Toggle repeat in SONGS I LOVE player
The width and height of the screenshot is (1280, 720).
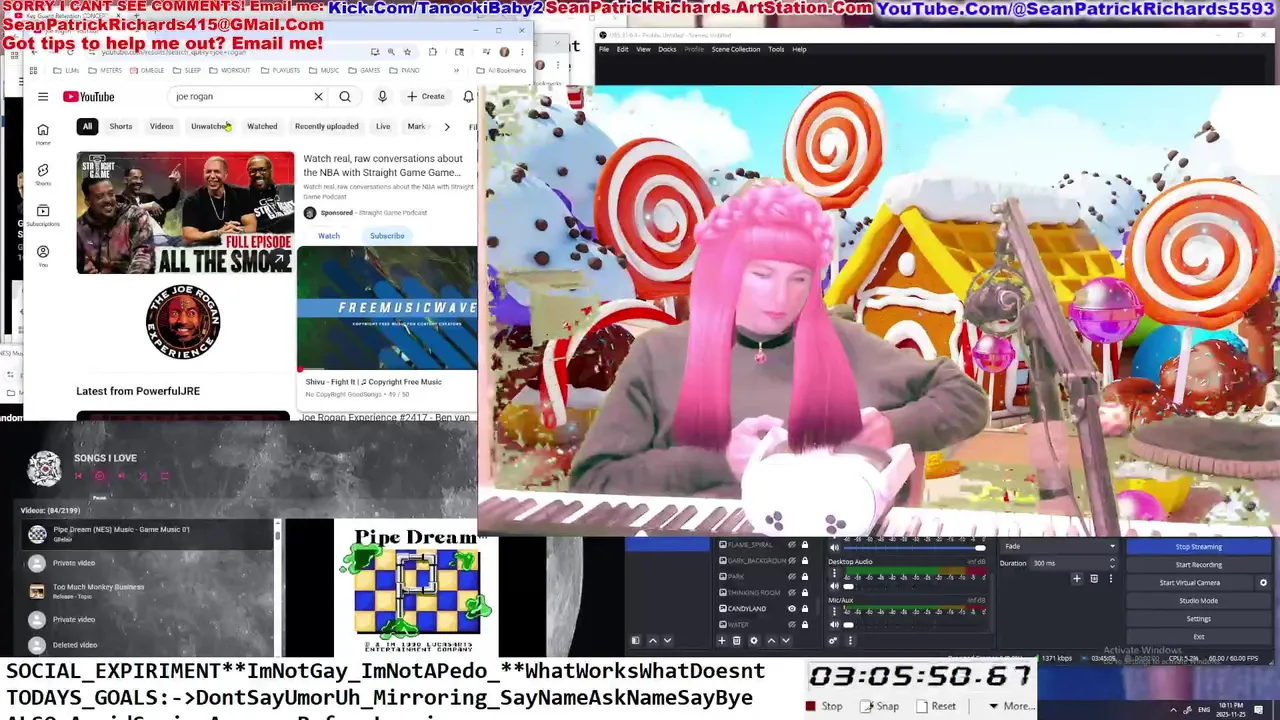[x=165, y=476]
